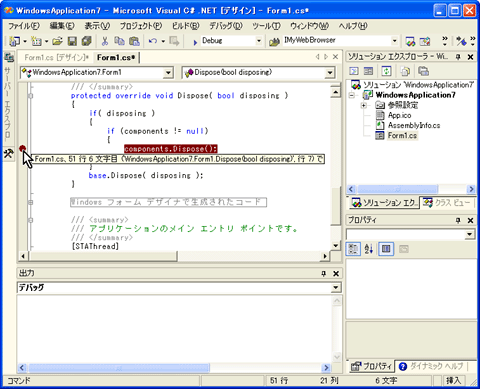
Task: Open the ツール(T) menu
Action: tap(266, 26)
